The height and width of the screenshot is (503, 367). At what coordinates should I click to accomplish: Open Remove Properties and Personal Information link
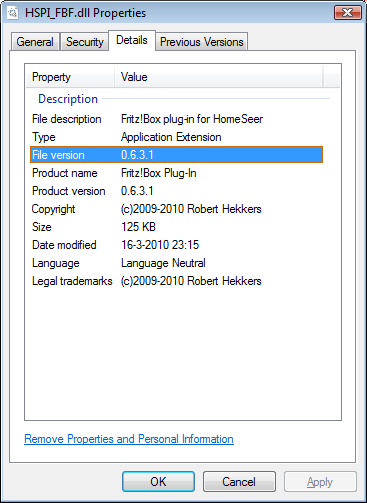(x=129, y=439)
